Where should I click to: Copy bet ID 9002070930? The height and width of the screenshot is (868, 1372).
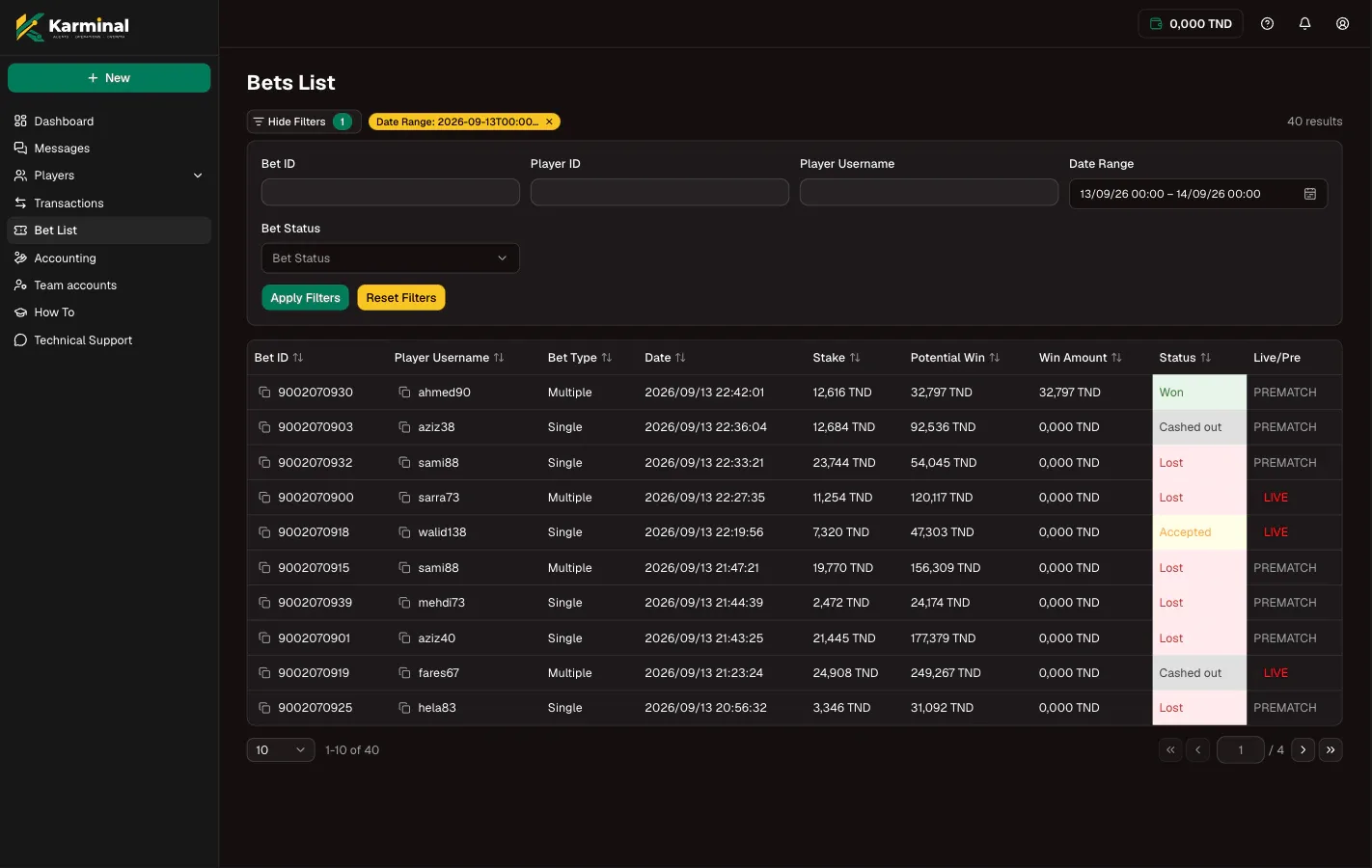tap(264, 393)
